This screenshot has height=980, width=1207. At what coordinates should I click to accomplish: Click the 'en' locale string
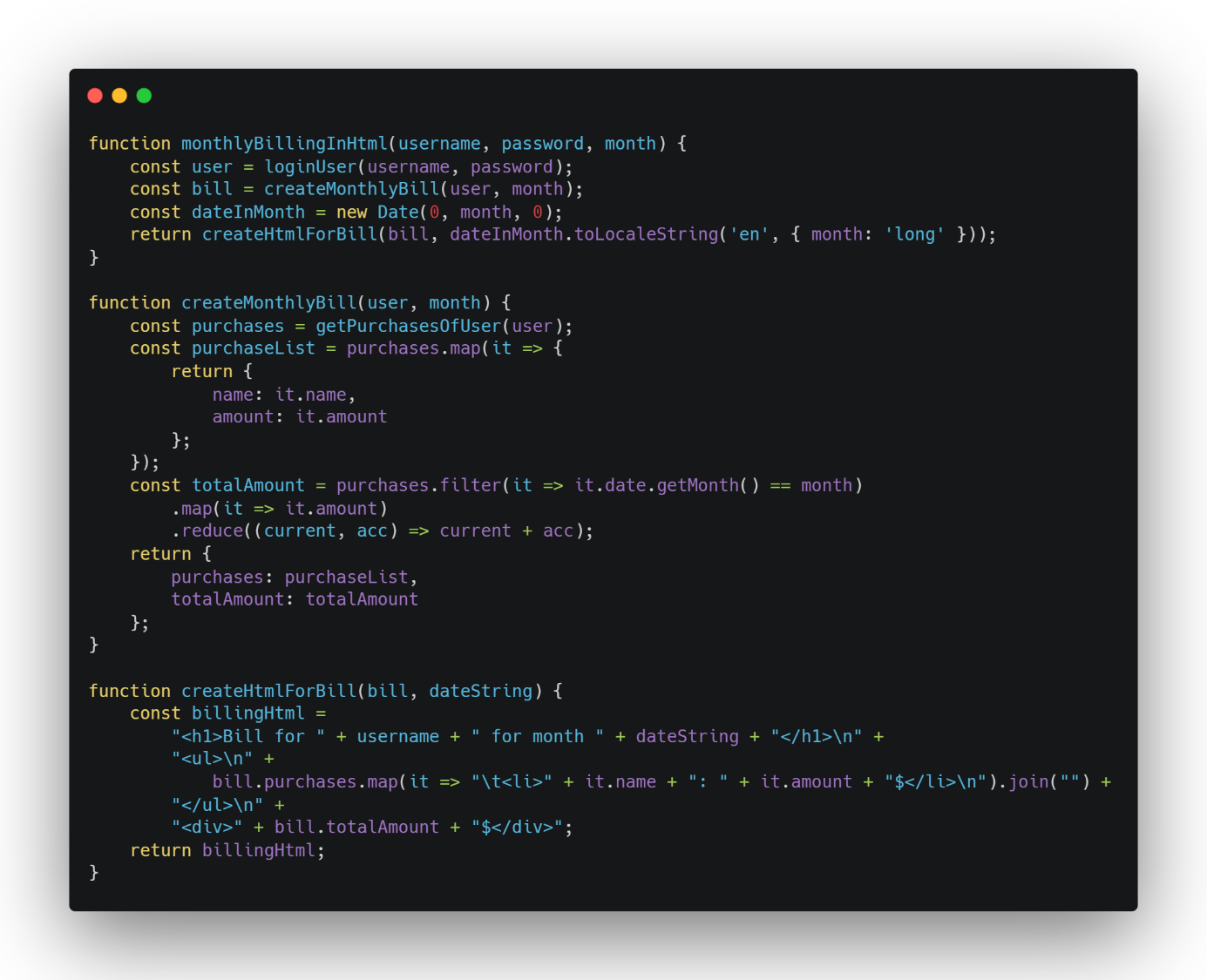click(749, 234)
